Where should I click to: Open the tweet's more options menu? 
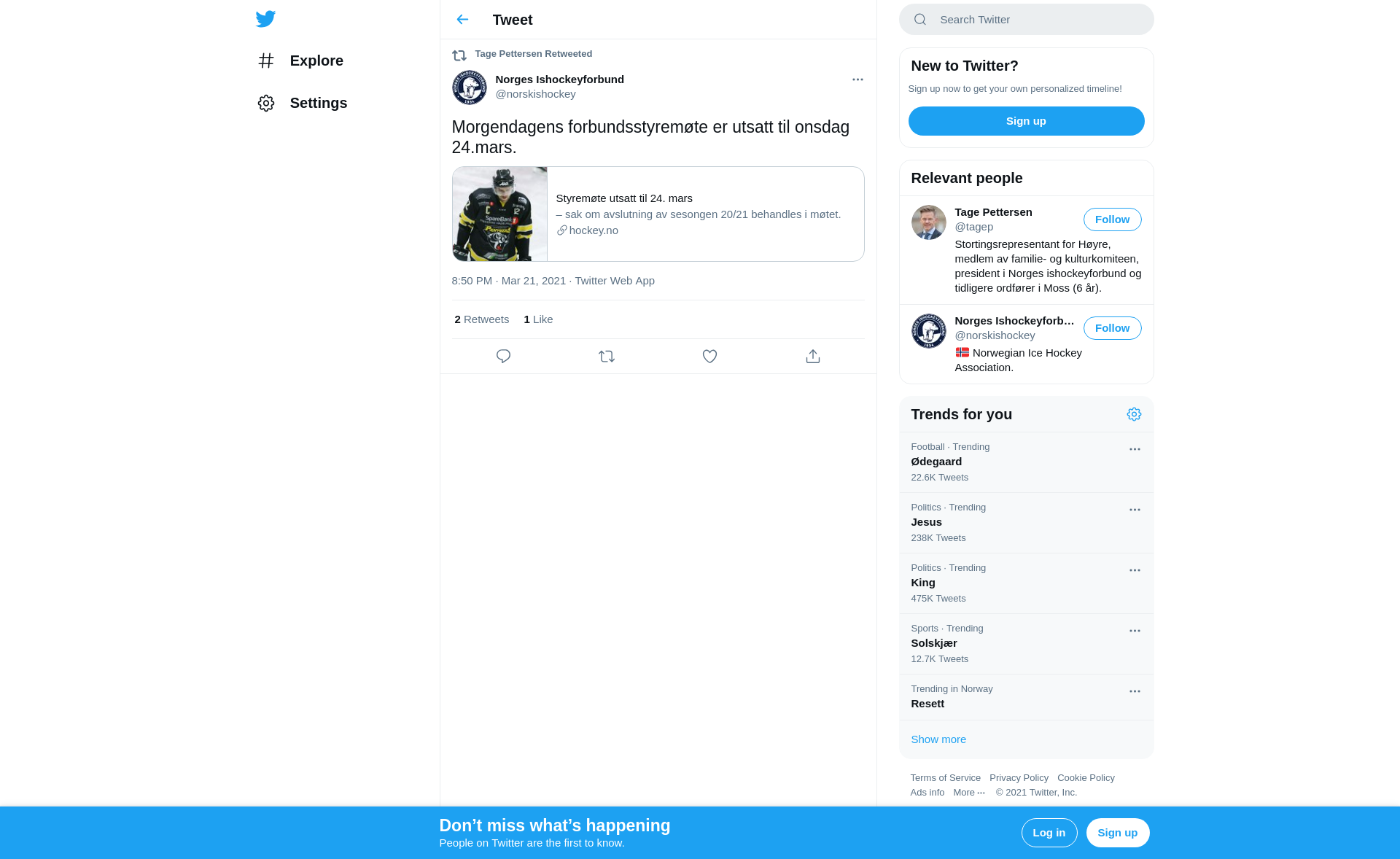[857, 79]
